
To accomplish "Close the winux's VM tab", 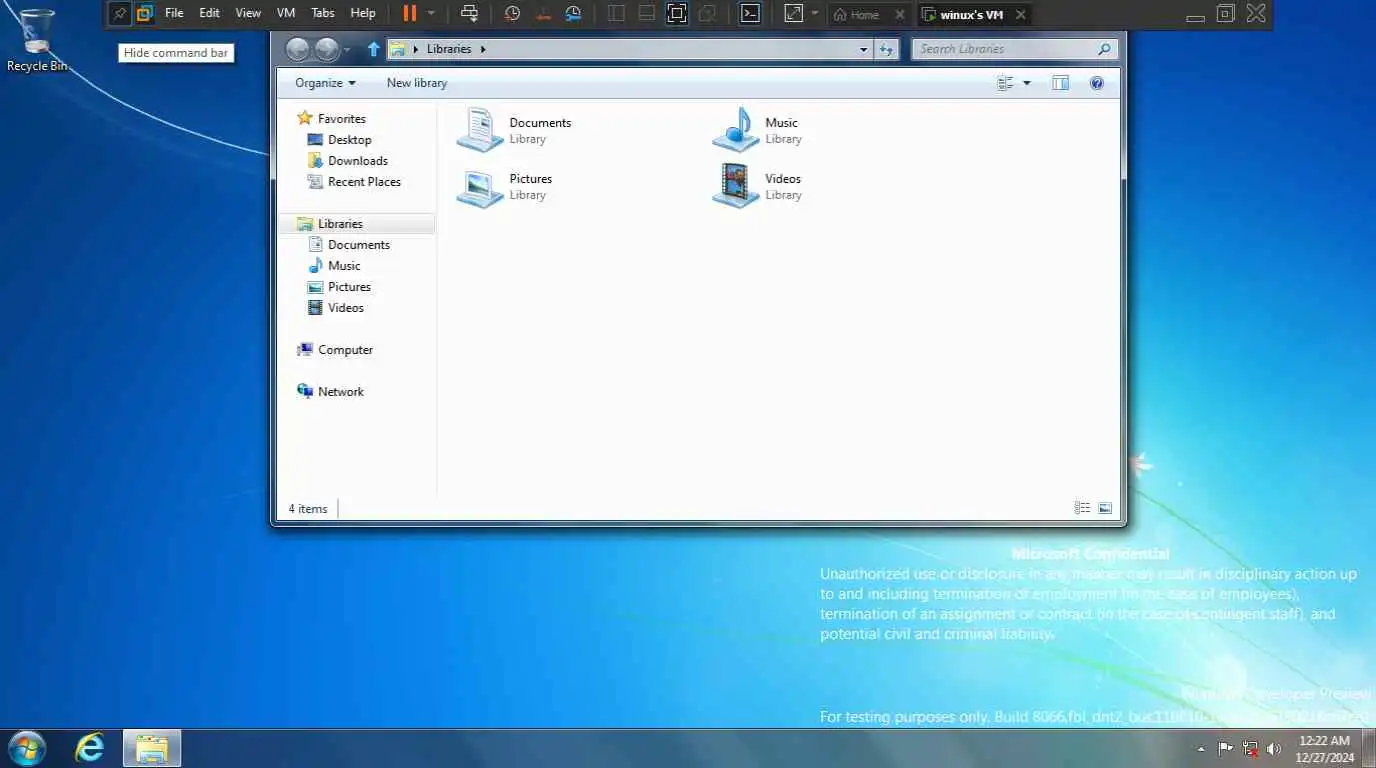I will coord(1020,15).
